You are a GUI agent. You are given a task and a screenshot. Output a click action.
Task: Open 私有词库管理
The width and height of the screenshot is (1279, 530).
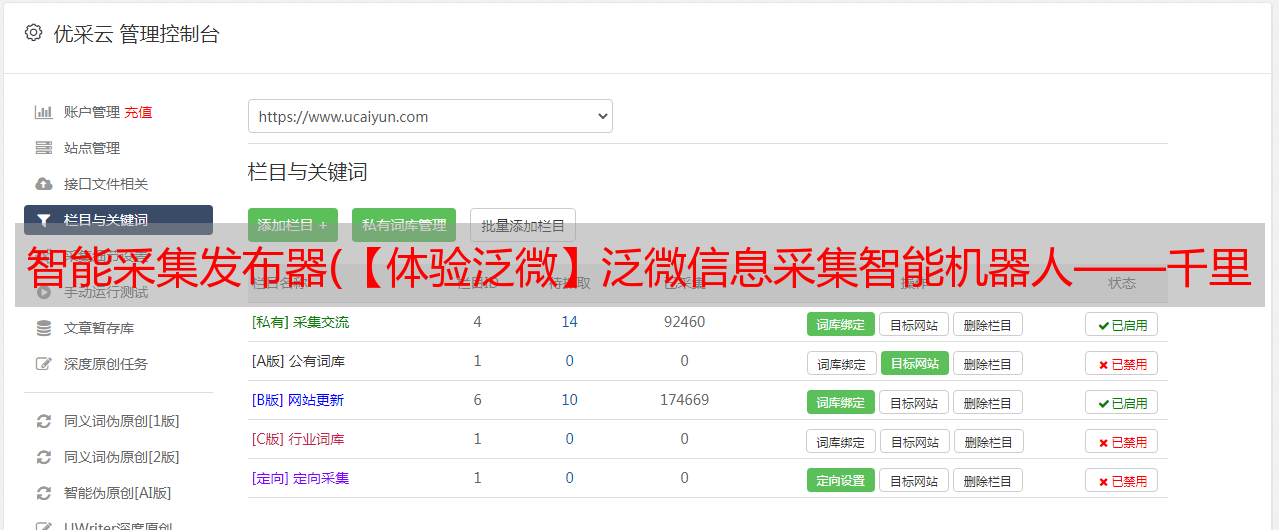pos(404,225)
